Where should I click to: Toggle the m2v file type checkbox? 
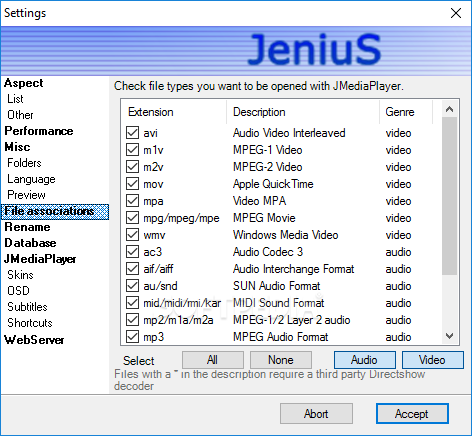point(132,167)
